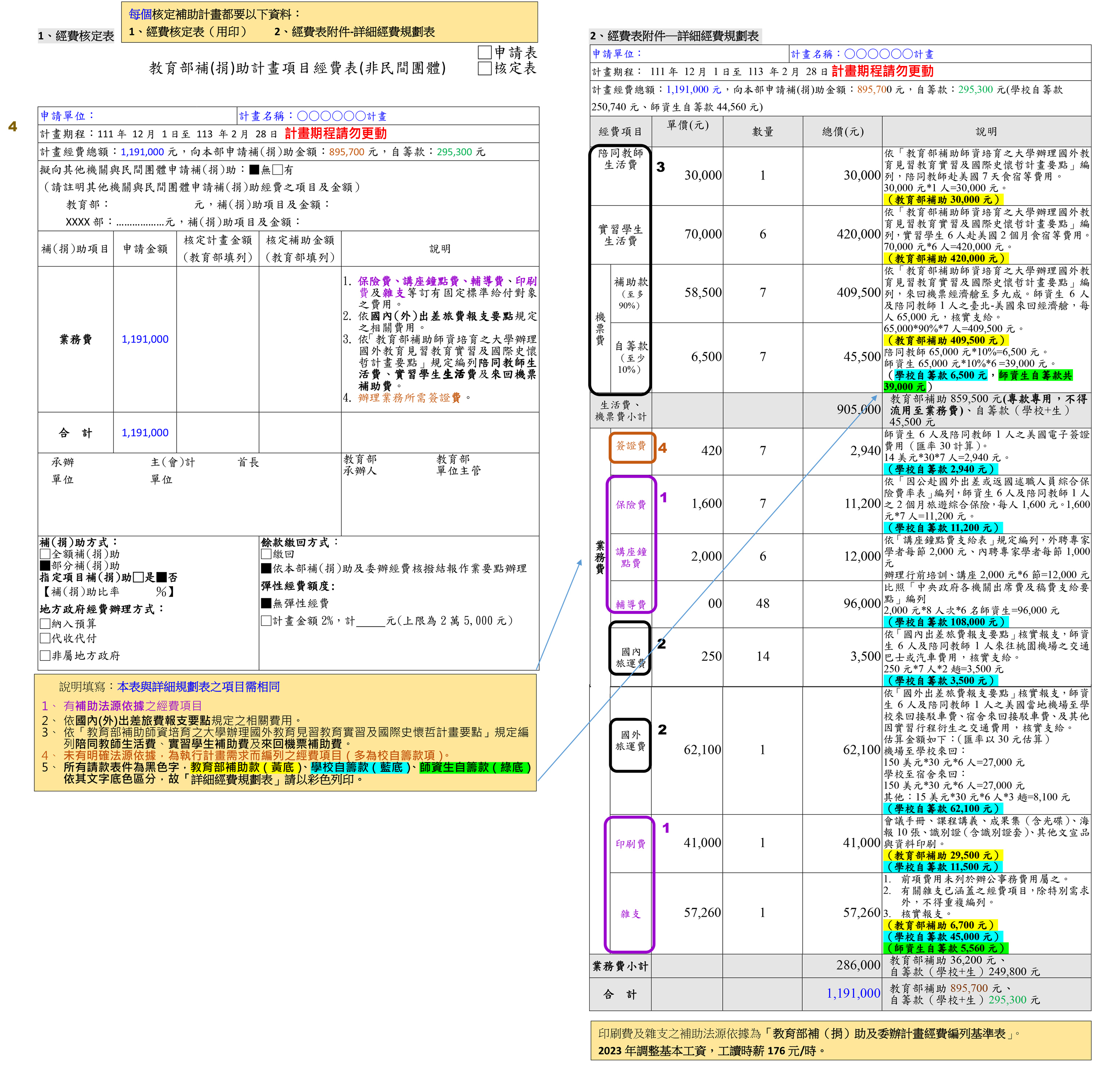Click the 申請金額 column header

[x=145, y=249]
